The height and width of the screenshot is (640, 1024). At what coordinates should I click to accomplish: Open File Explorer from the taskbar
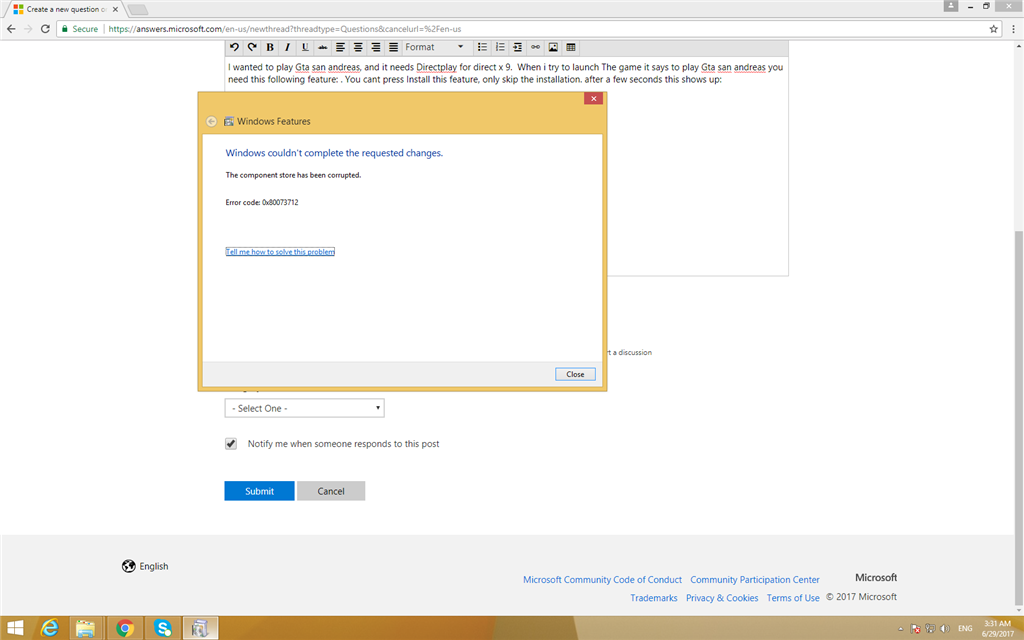click(86, 628)
